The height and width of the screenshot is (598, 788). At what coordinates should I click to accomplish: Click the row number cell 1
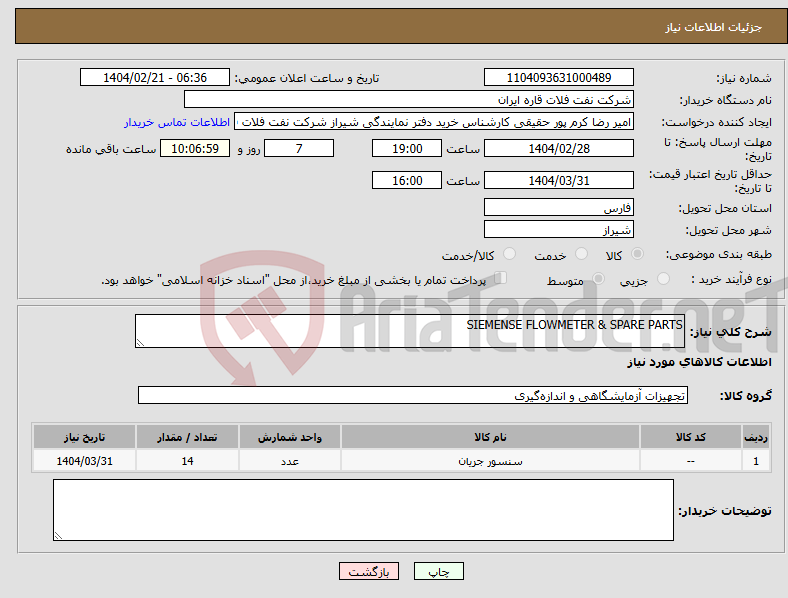point(756,460)
